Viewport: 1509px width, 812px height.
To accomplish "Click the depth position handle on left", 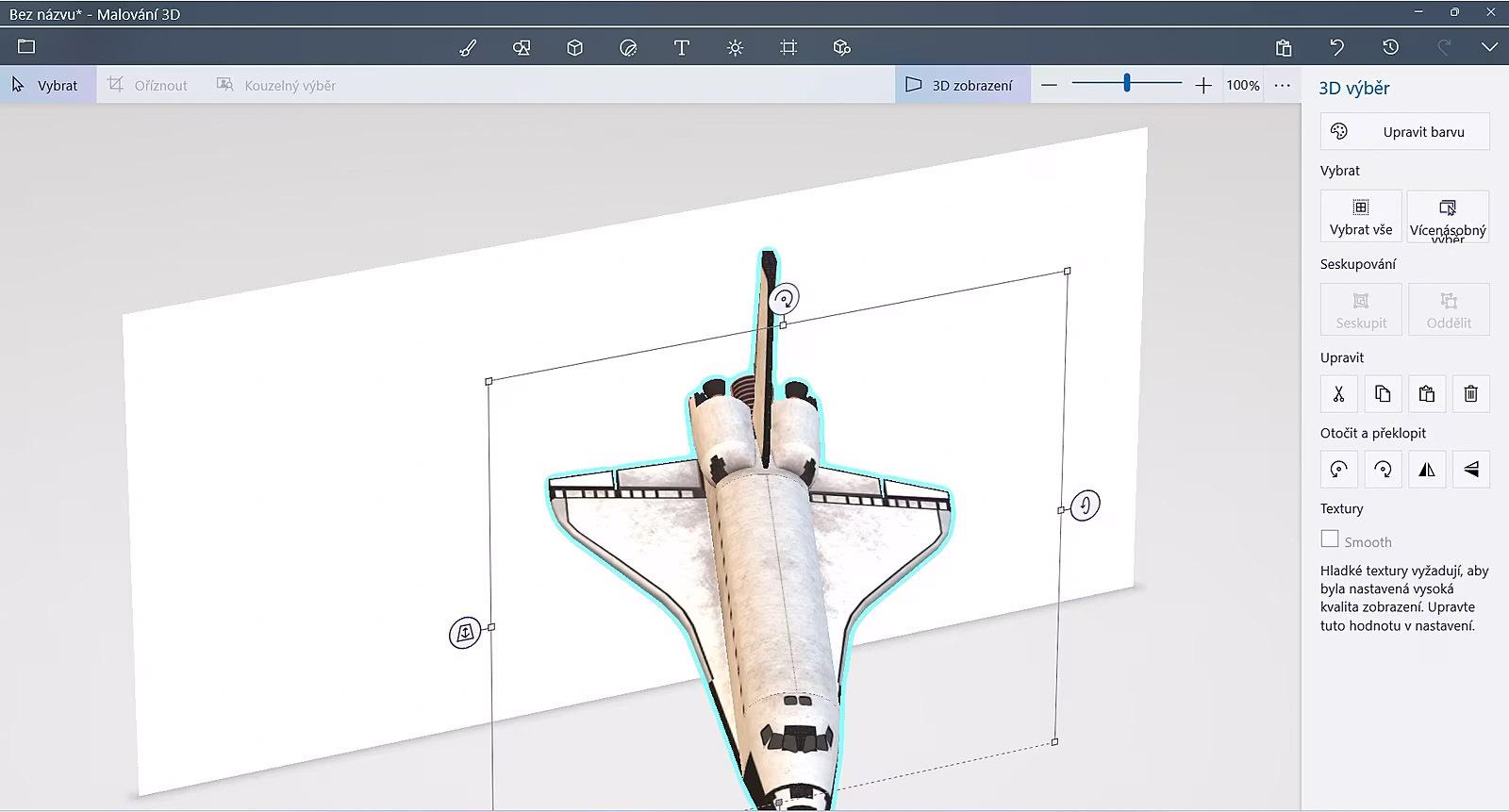I will click(465, 633).
